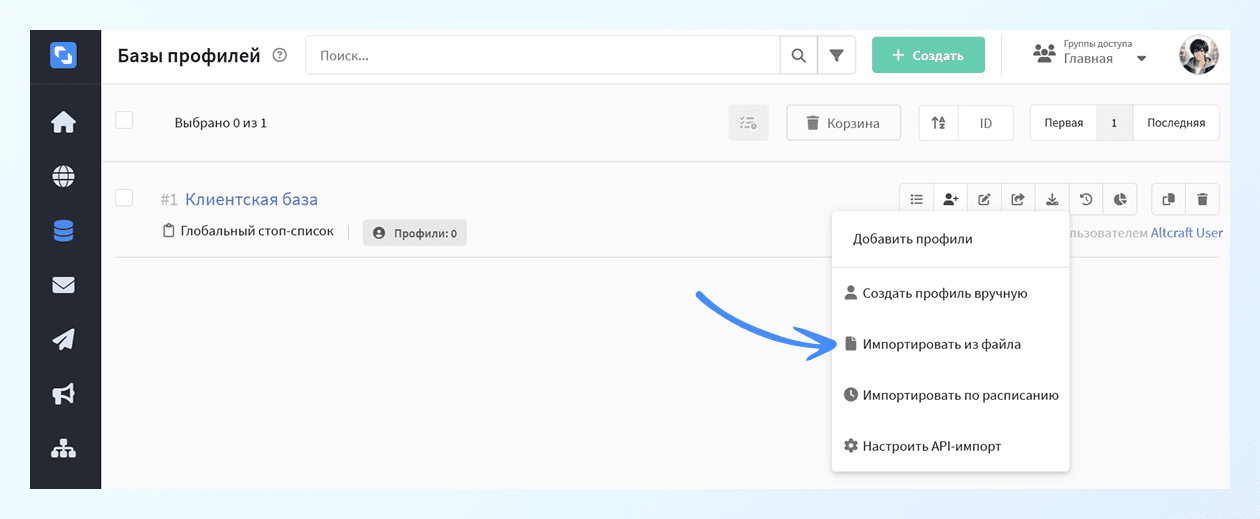Open the ID sort field selector
This screenshot has height=519, width=1260.
(985, 123)
